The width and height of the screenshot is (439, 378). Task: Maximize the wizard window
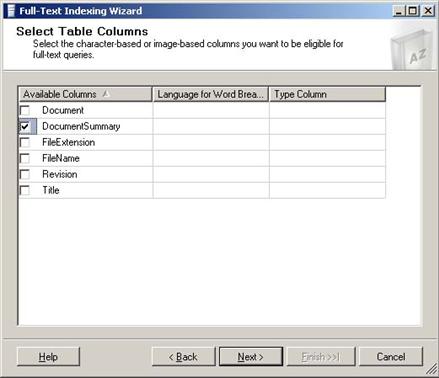(x=413, y=11)
